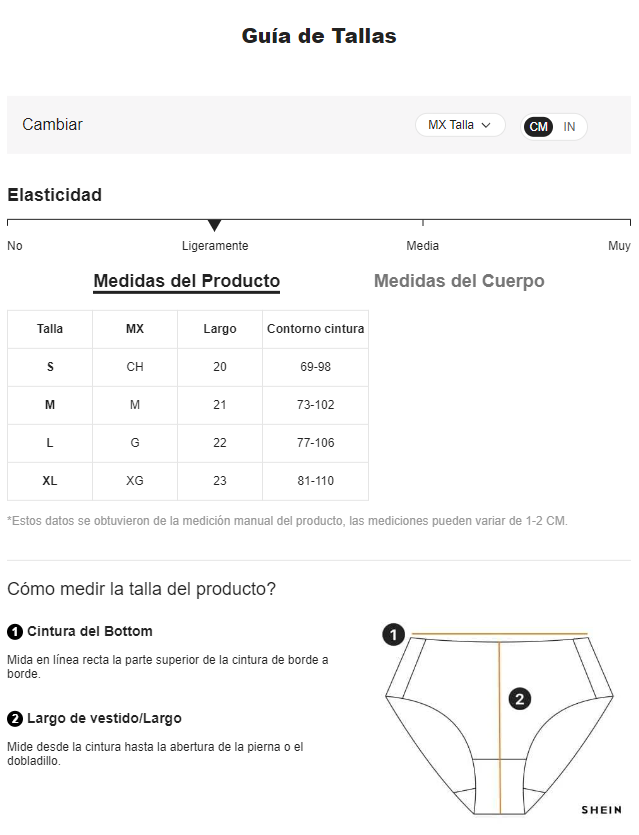Click the number 1 marker on the garment diagram
The height and width of the screenshot is (835, 639).
tap(394, 634)
